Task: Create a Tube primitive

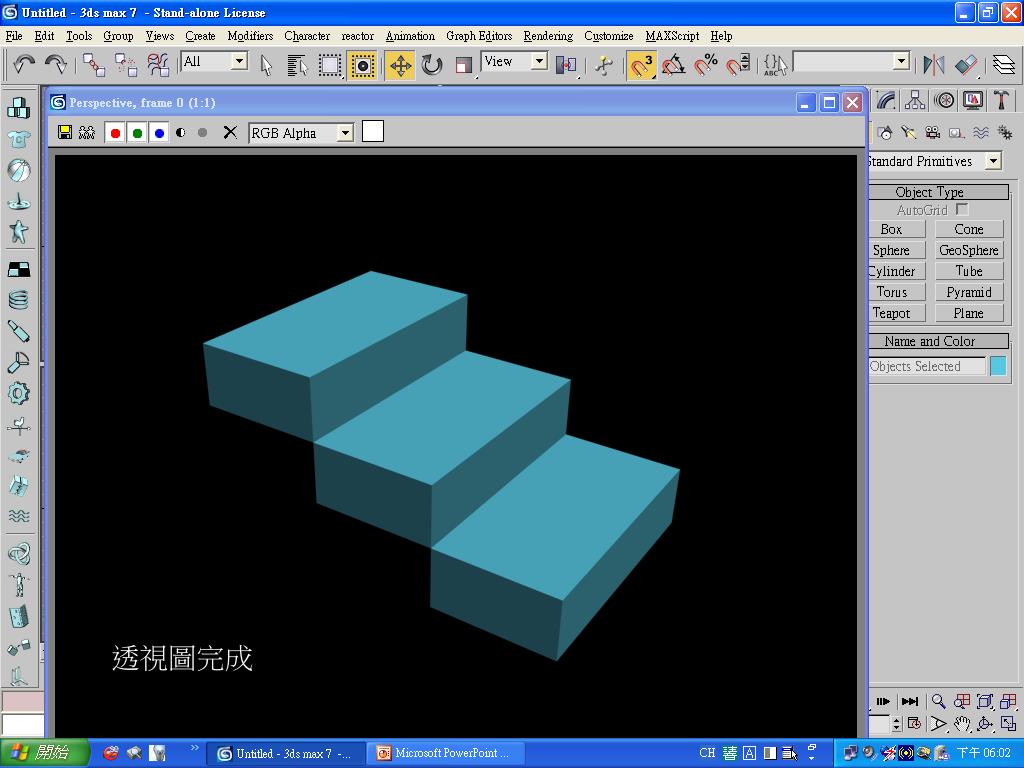Action: (x=968, y=271)
